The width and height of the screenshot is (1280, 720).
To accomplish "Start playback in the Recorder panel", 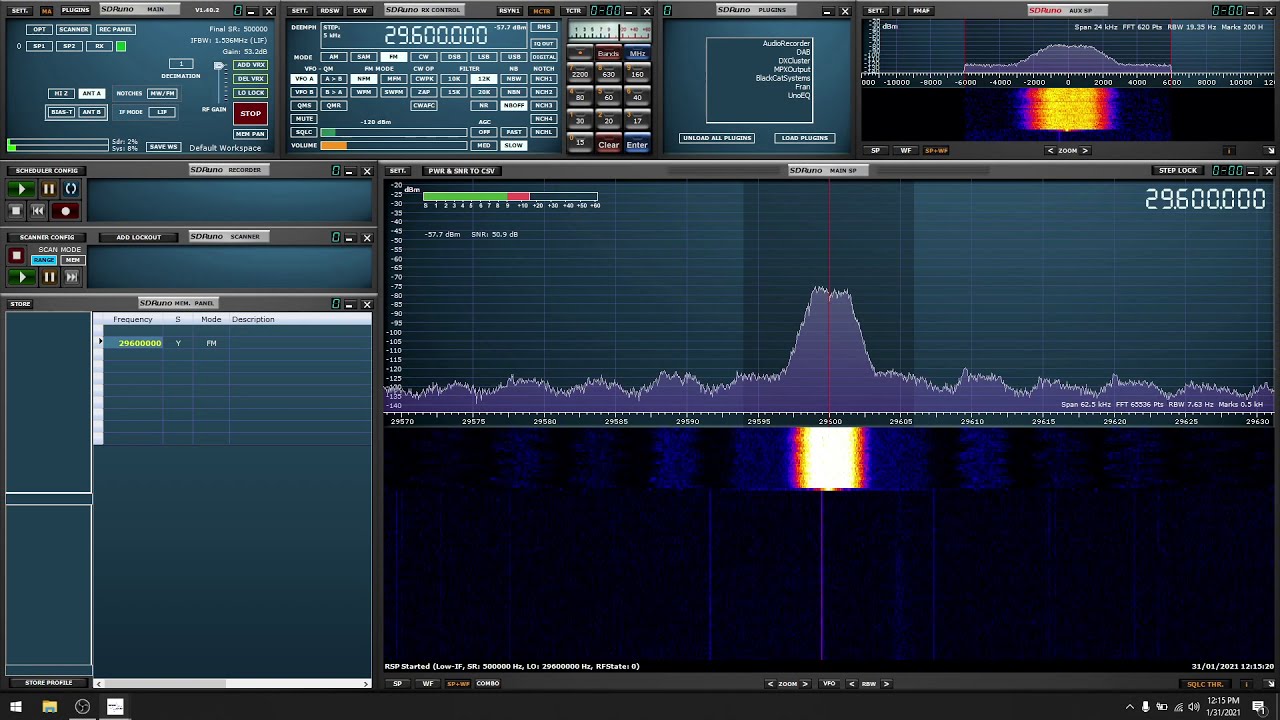I will click(22, 189).
